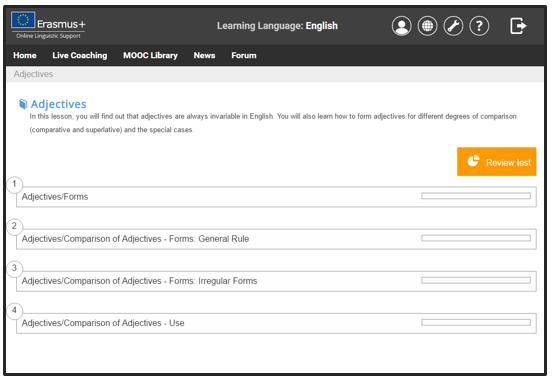The height and width of the screenshot is (386, 552).
Task: Open lesson Adjectives/Forms
Action: 276,197
